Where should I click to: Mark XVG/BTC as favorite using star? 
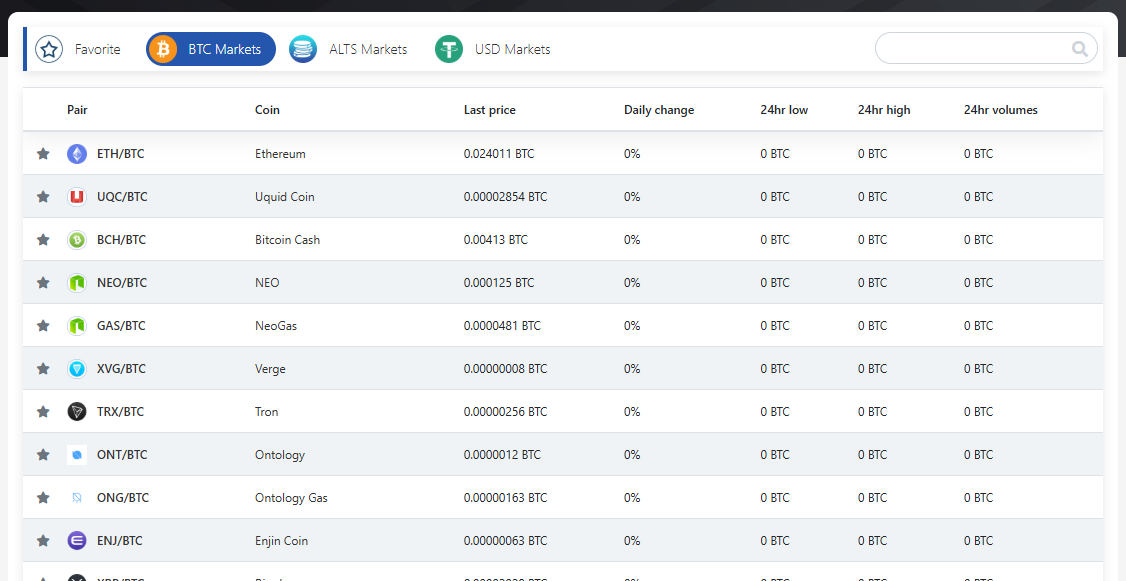(43, 369)
